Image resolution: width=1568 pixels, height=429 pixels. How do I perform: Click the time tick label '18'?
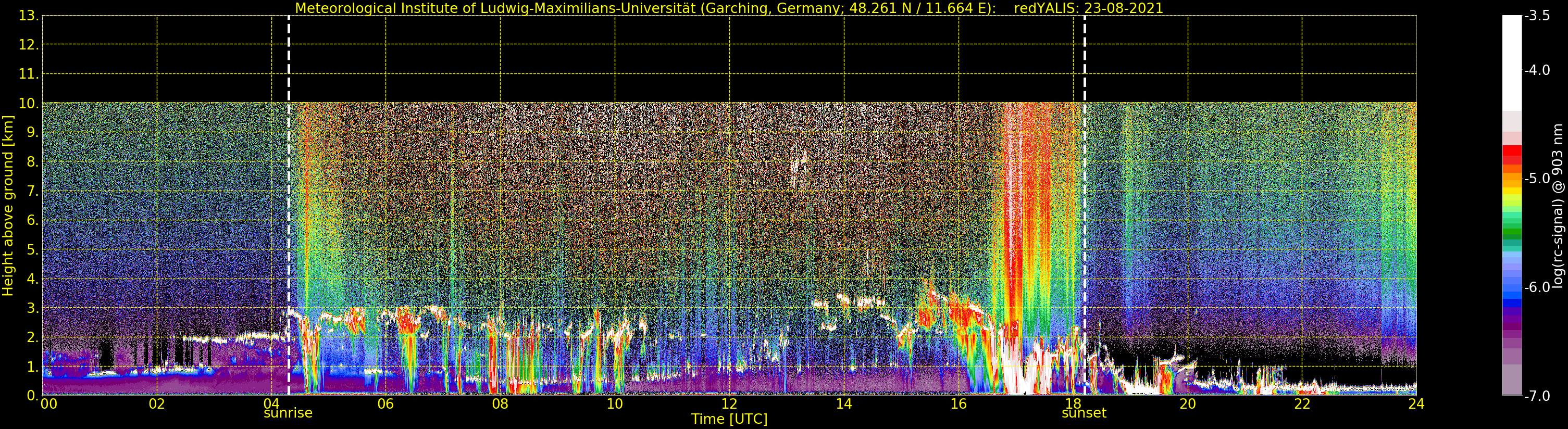click(1073, 404)
